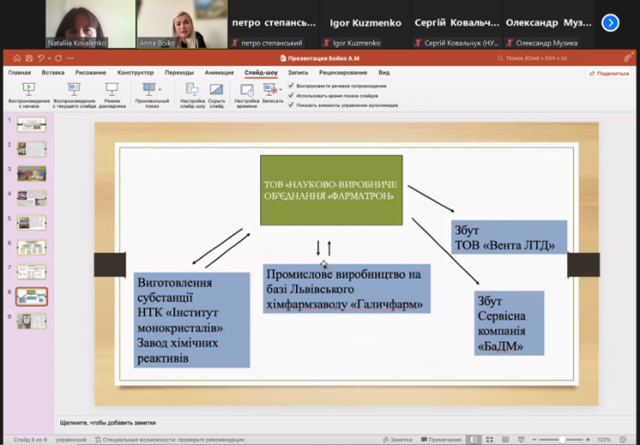Image resolution: width=640 pixels, height=445 pixels.
Task: Open the three-dots quick access menu
Action: click(x=70, y=58)
